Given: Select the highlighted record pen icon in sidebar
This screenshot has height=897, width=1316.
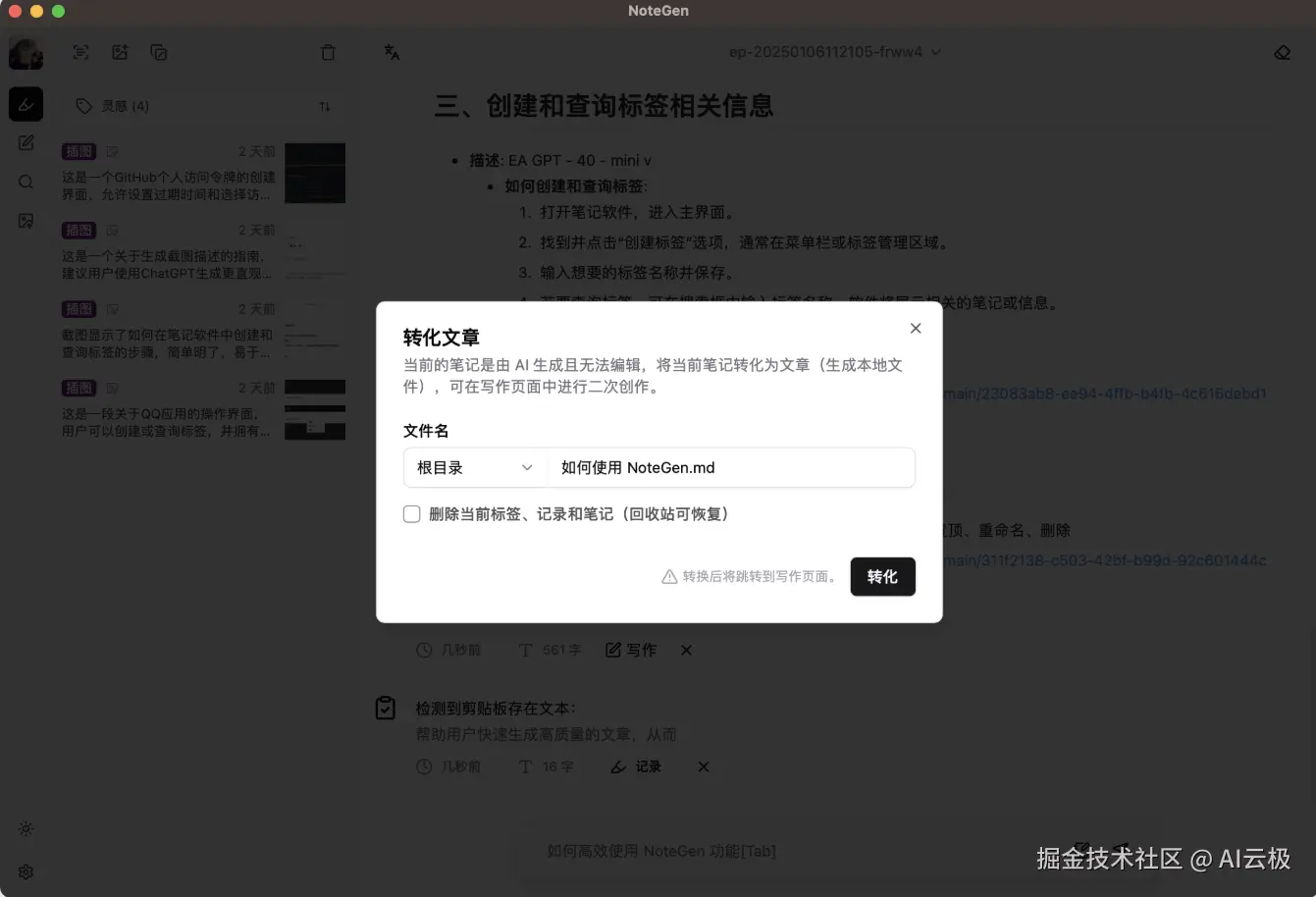Looking at the screenshot, I should pyautogui.click(x=26, y=104).
